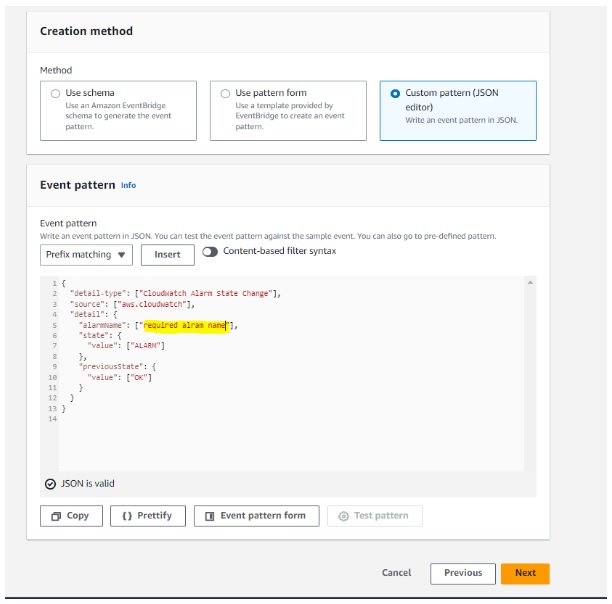Click the Copy icon button
The width and height of the screenshot is (612, 604).
tap(56, 516)
